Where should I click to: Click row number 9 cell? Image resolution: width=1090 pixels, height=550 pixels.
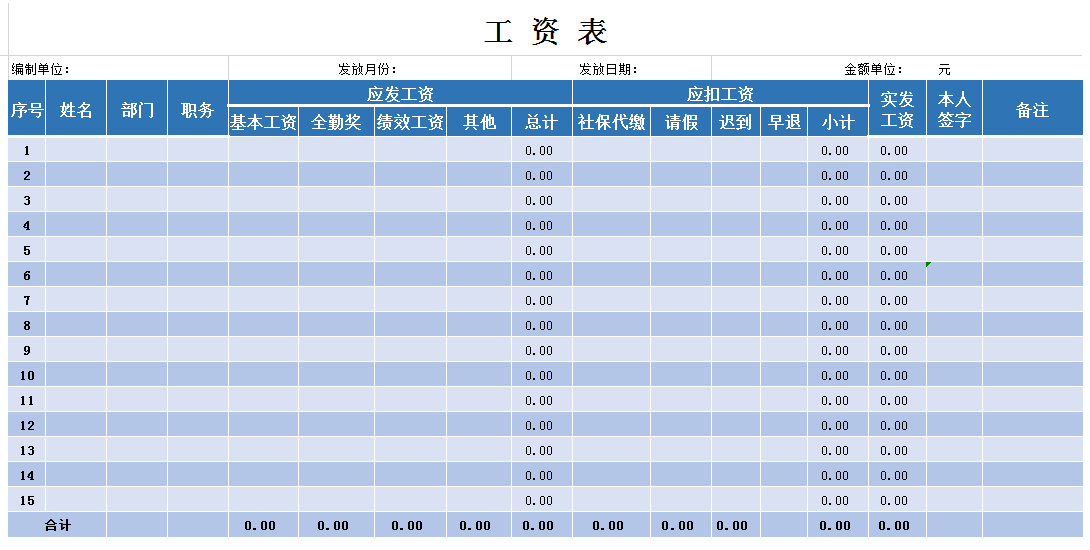pyautogui.click(x=26, y=350)
